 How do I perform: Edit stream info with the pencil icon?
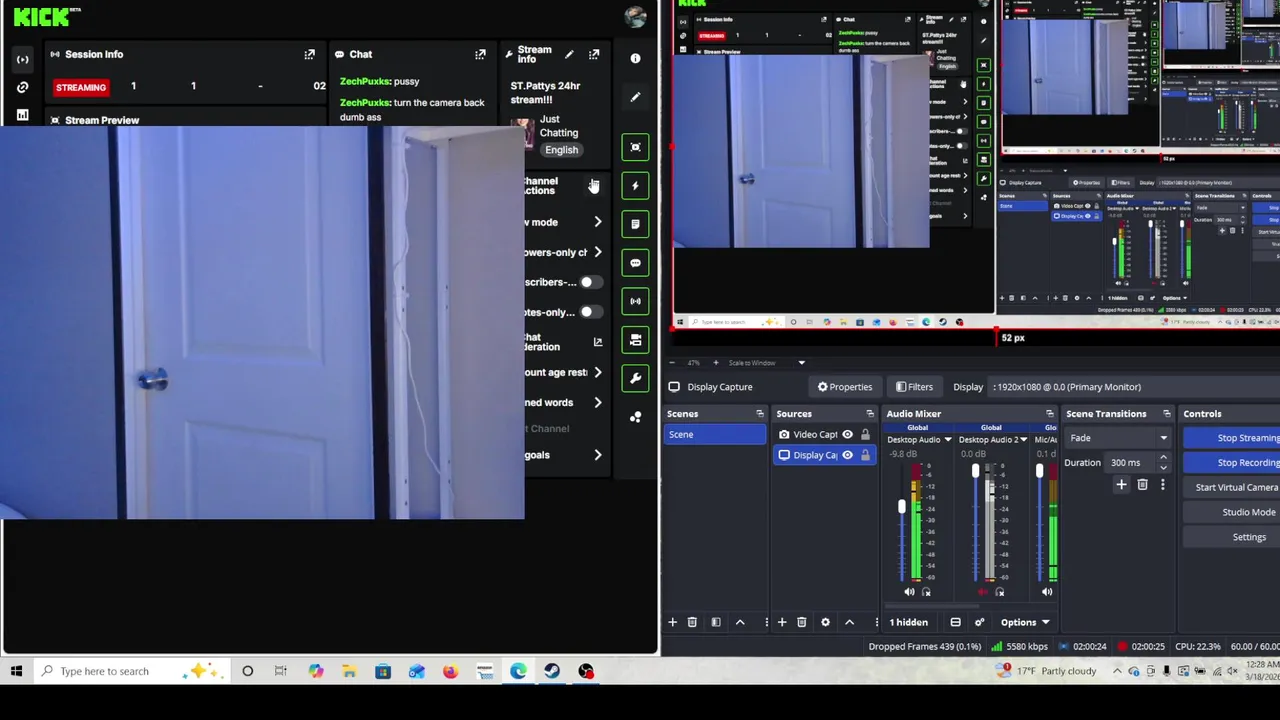click(x=569, y=54)
